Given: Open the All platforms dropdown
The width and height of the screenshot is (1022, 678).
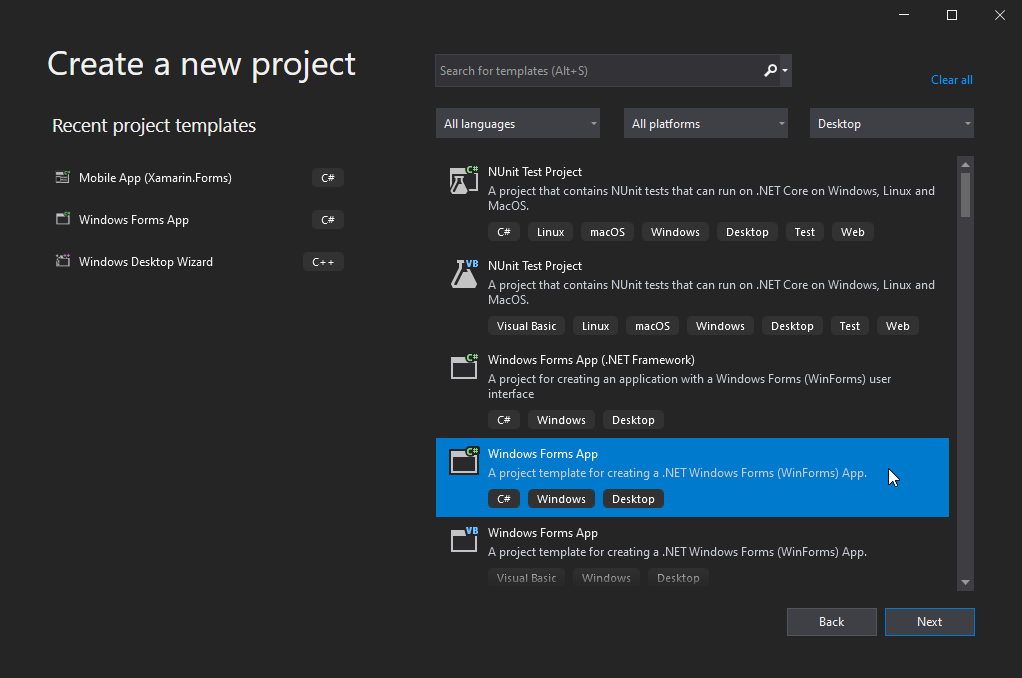Looking at the screenshot, I should [x=706, y=124].
